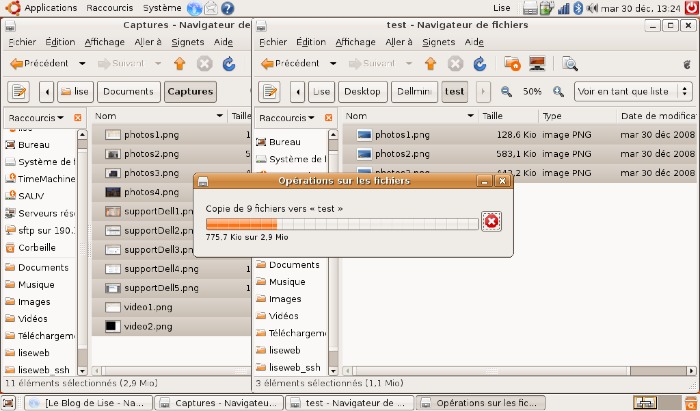700x411 pixels.
Task: Close the Raccourcis side pane in test window
Action: [329, 117]
